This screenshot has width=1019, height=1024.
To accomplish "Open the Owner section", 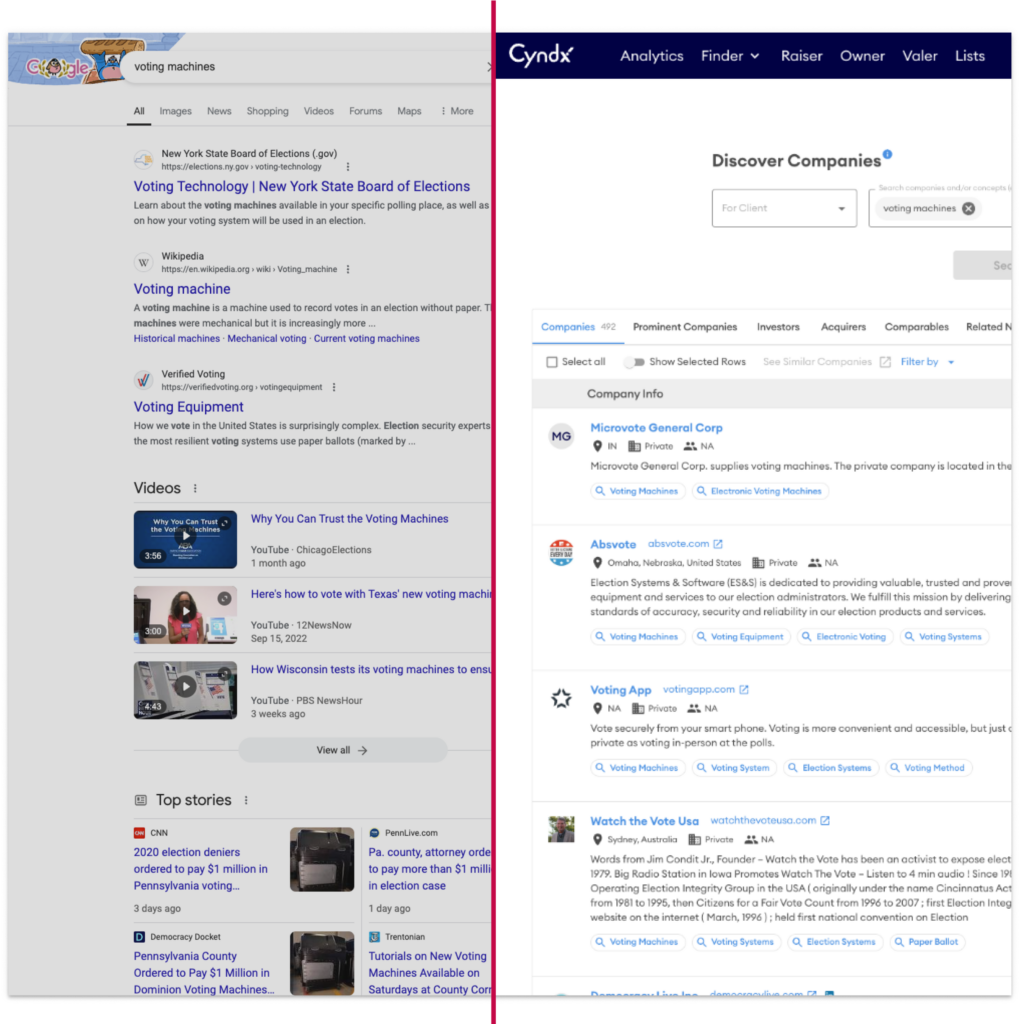I will (x=862, y=56).
